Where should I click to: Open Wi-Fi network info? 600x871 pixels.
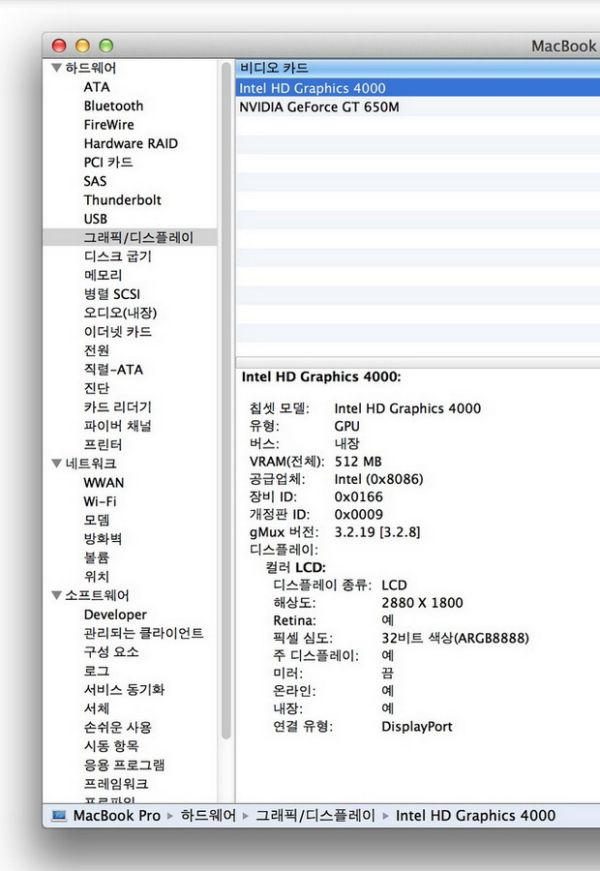point(100,502)
